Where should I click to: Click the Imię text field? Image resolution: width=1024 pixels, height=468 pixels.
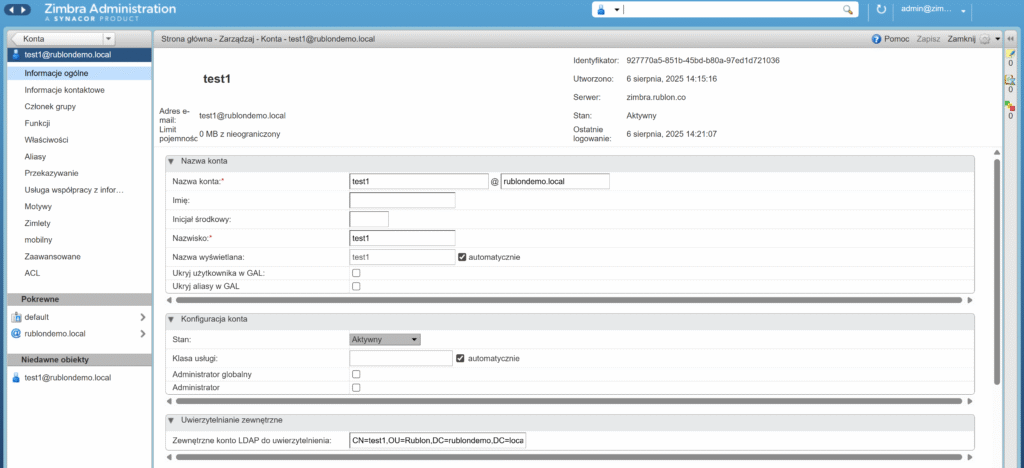402,200
